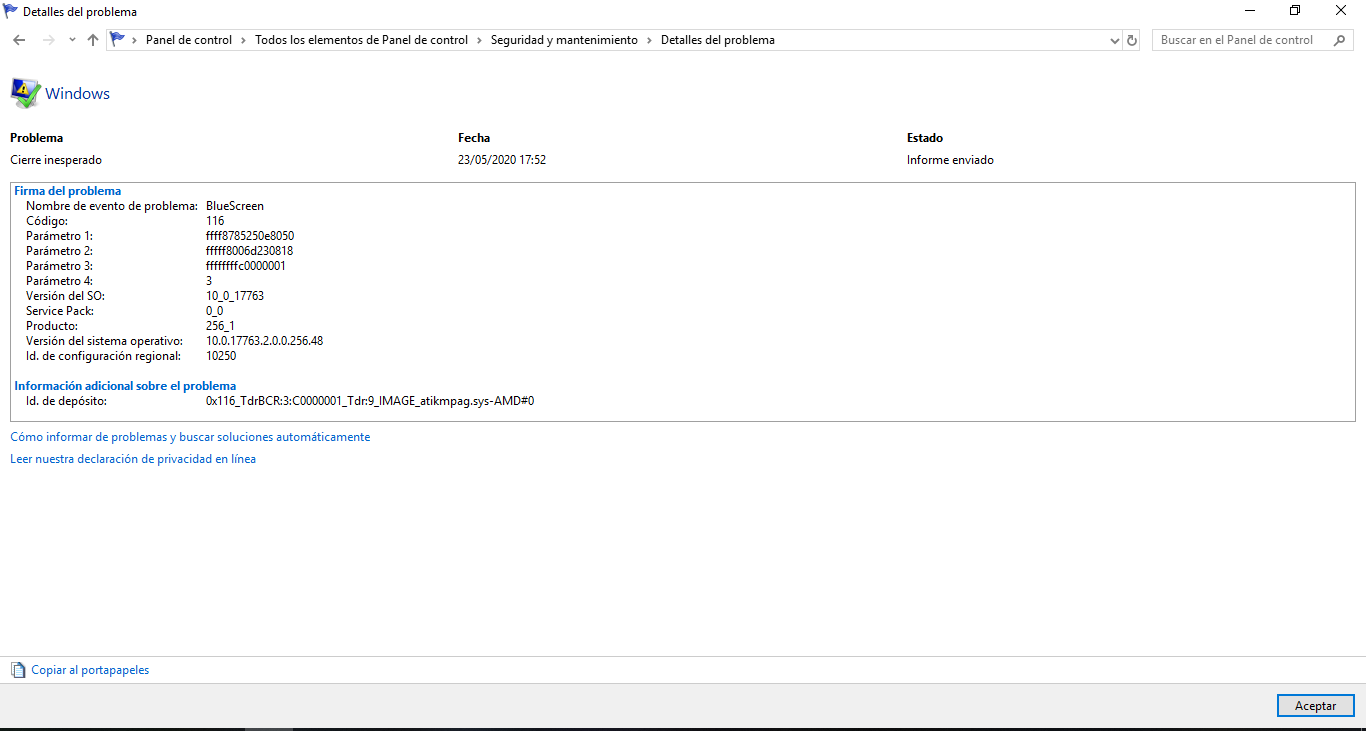Go back with the navigation arrow
The width and height of the screenshot is (1366, 731).
18,40
